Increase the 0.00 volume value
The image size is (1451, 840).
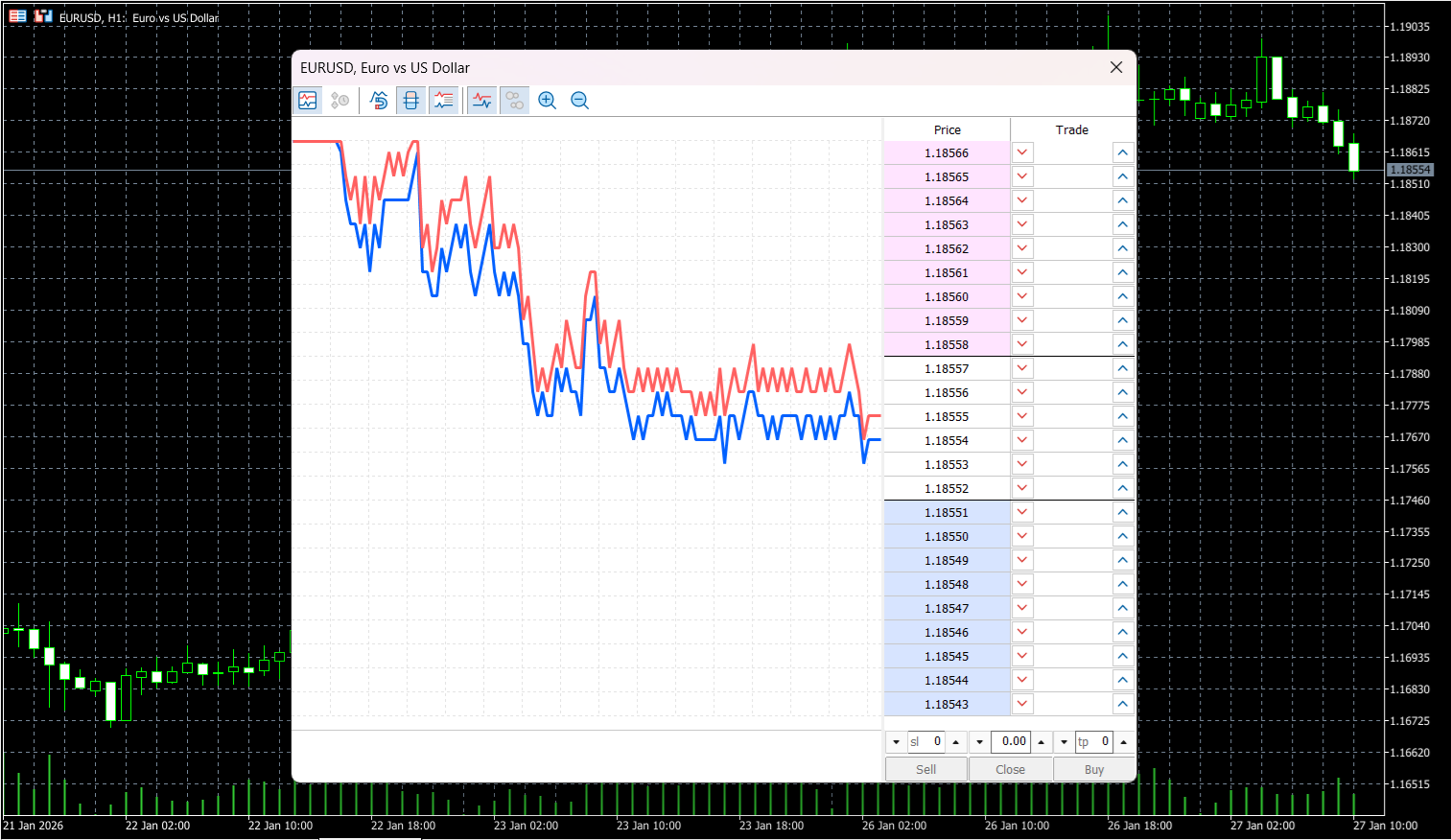pyautogui.click(x=1040, y=742)
